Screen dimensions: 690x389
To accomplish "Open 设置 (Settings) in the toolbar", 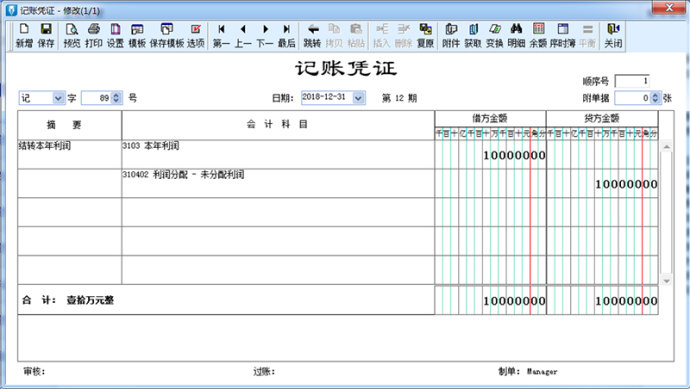I will click(x=115, y=35).
